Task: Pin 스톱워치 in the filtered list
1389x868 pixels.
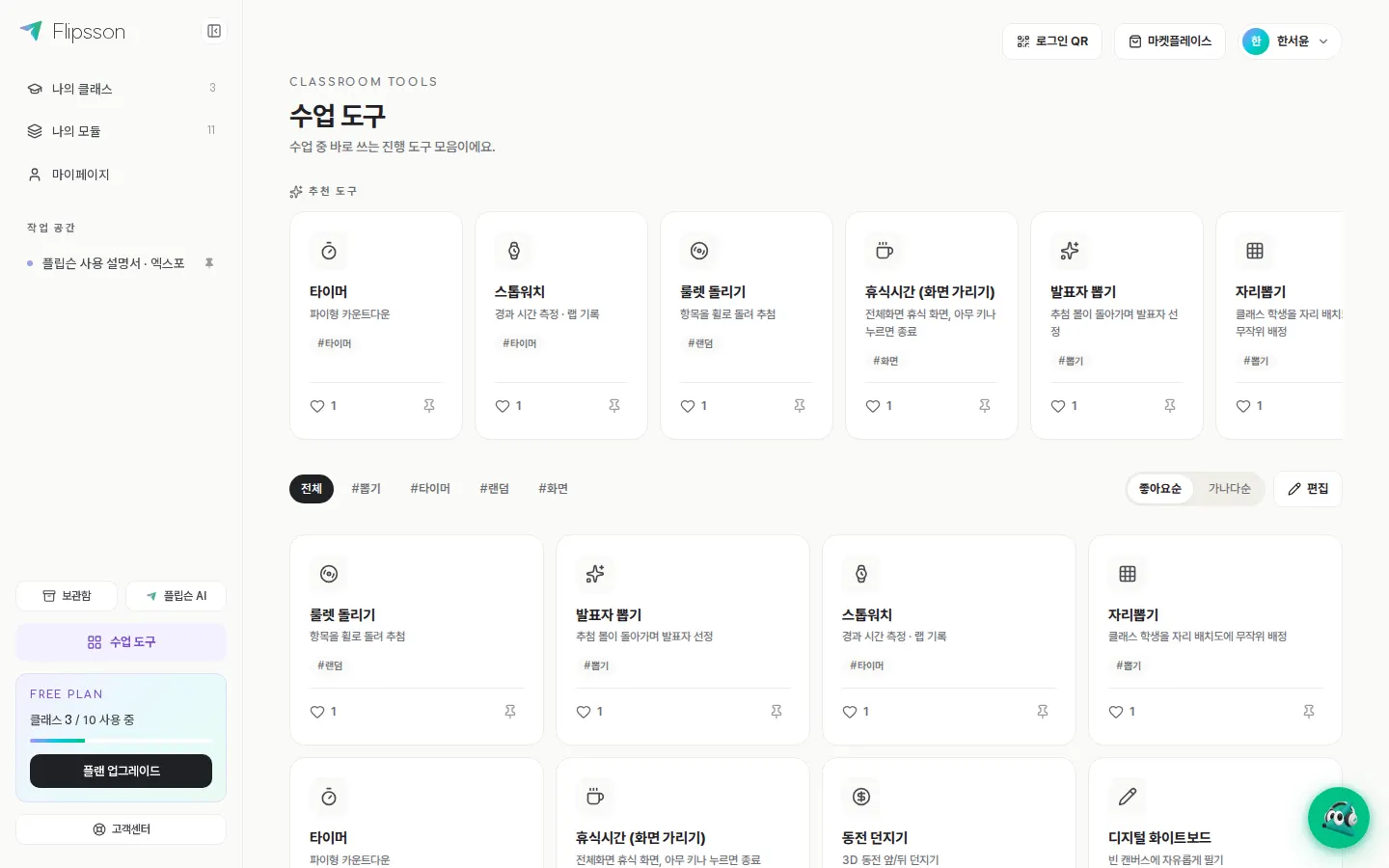Action: click(x=1043, y=712)
